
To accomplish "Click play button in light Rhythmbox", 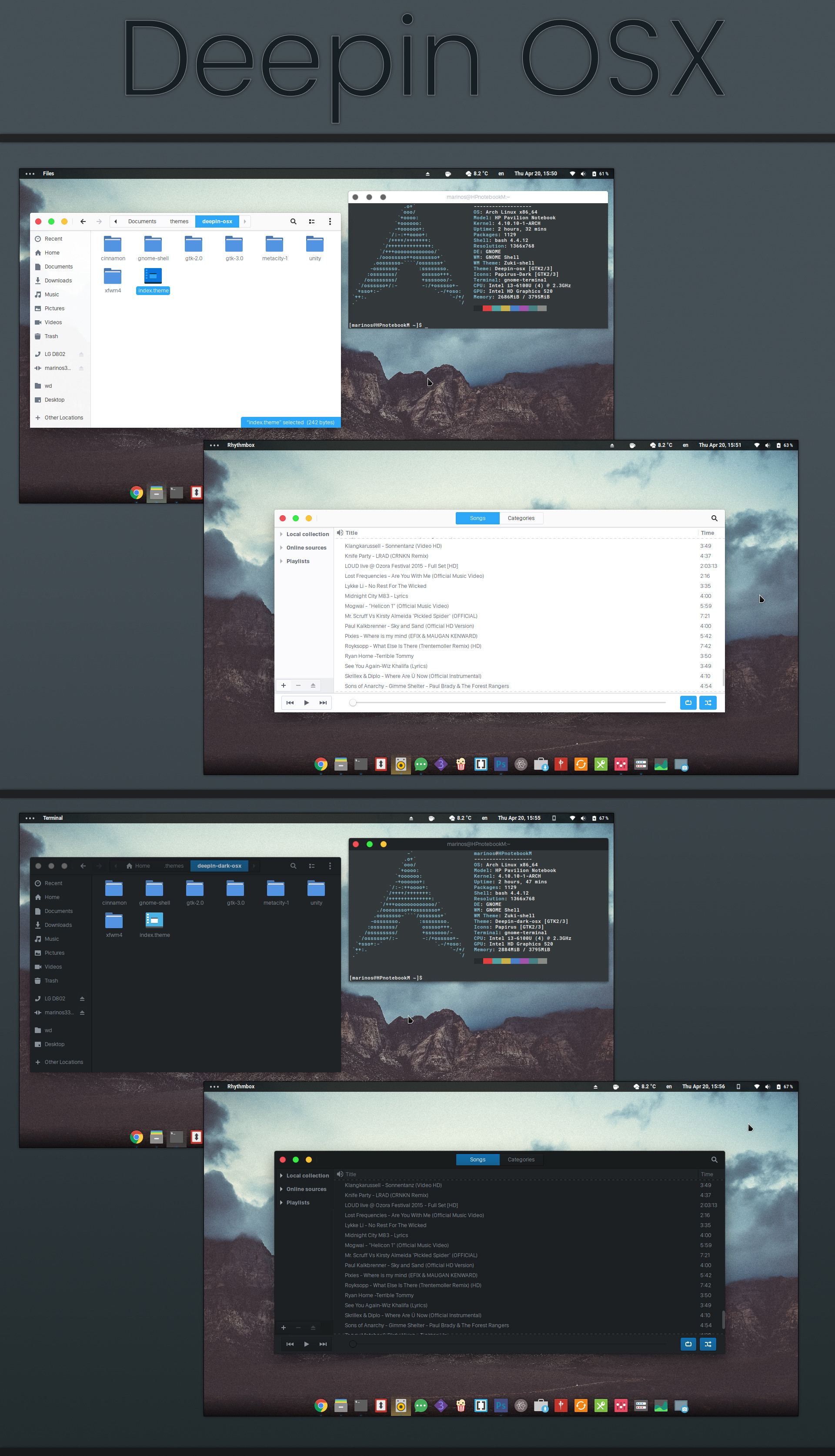I will 307,703.
